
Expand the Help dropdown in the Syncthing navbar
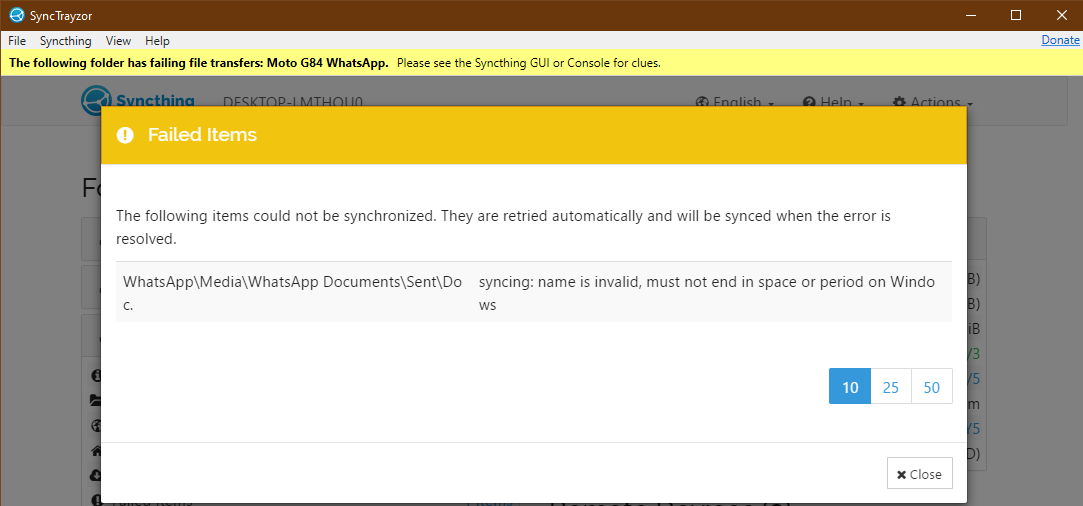tap(833, 103)
